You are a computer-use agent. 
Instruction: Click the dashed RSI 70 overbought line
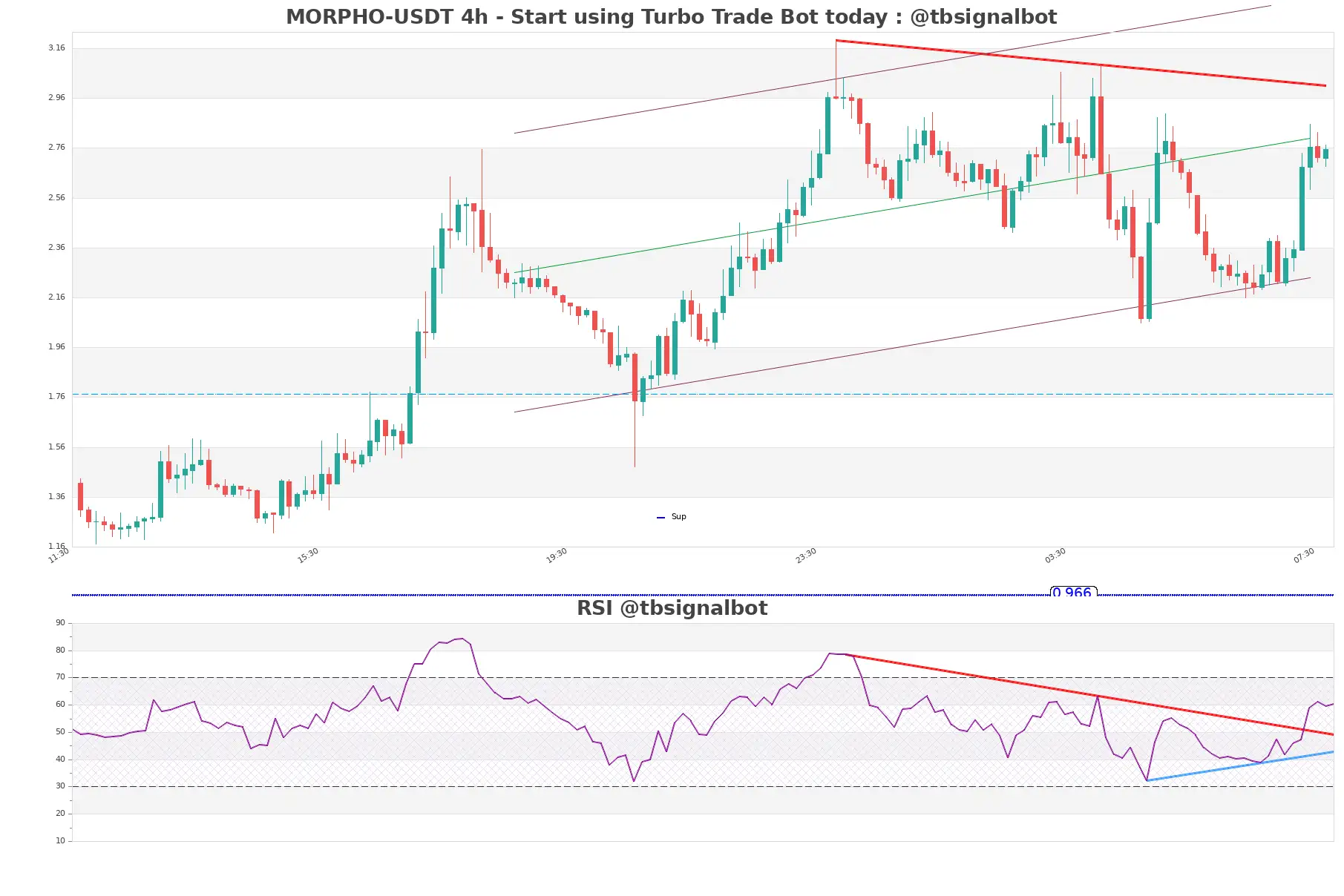703,677
